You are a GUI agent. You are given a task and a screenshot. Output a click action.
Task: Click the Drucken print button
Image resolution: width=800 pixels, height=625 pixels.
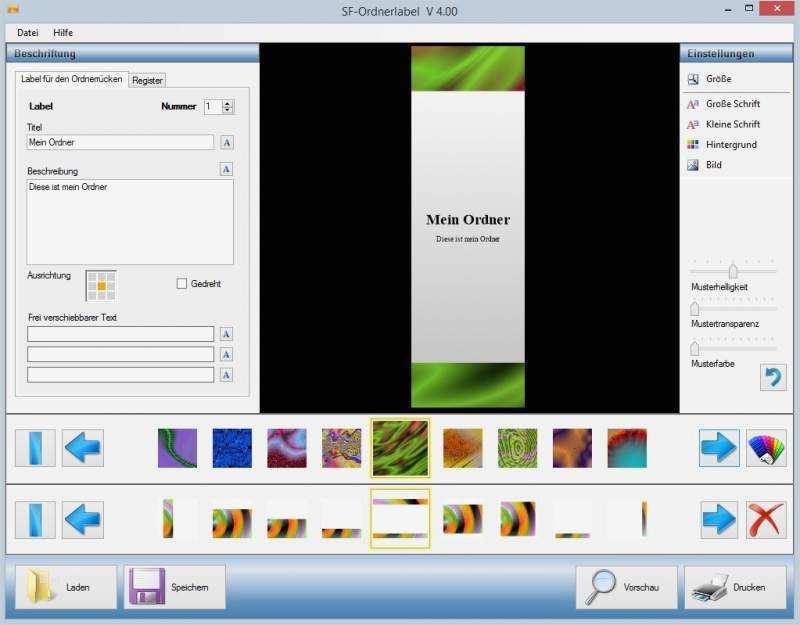coord(735,587)
